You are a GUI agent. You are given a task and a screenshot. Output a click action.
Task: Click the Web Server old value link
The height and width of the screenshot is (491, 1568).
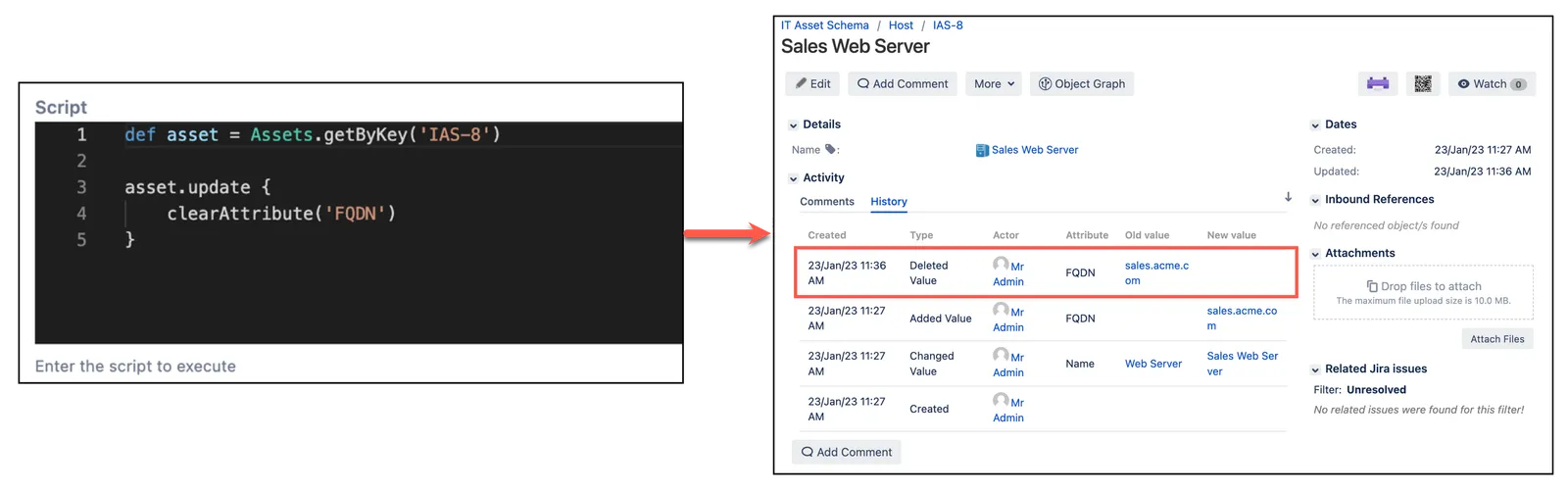pos(1153,364)
